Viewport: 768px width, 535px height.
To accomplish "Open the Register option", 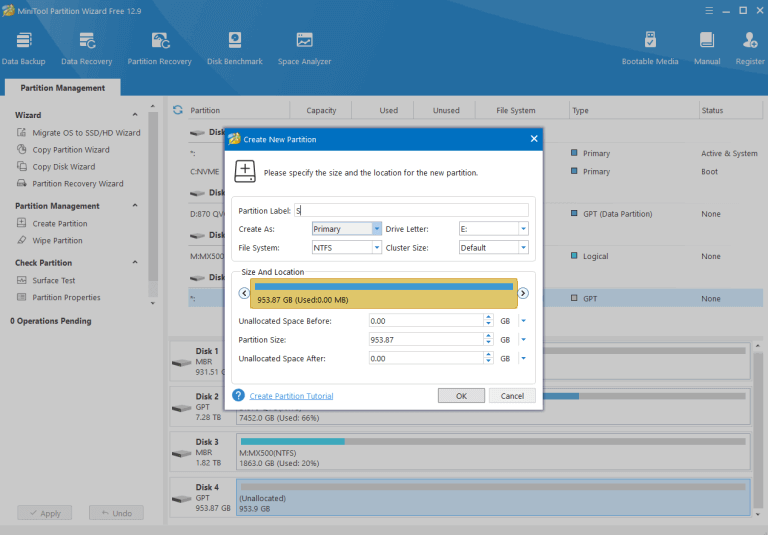I will (x=749, y=49).
